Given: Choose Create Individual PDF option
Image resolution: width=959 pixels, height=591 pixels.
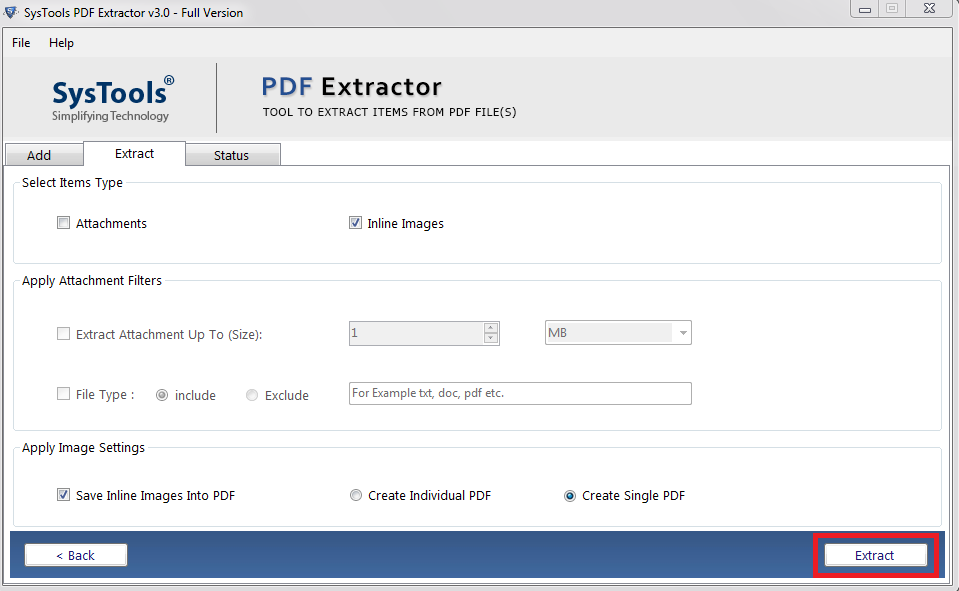Looking at the screenshot, I should [x=356, y=495].
